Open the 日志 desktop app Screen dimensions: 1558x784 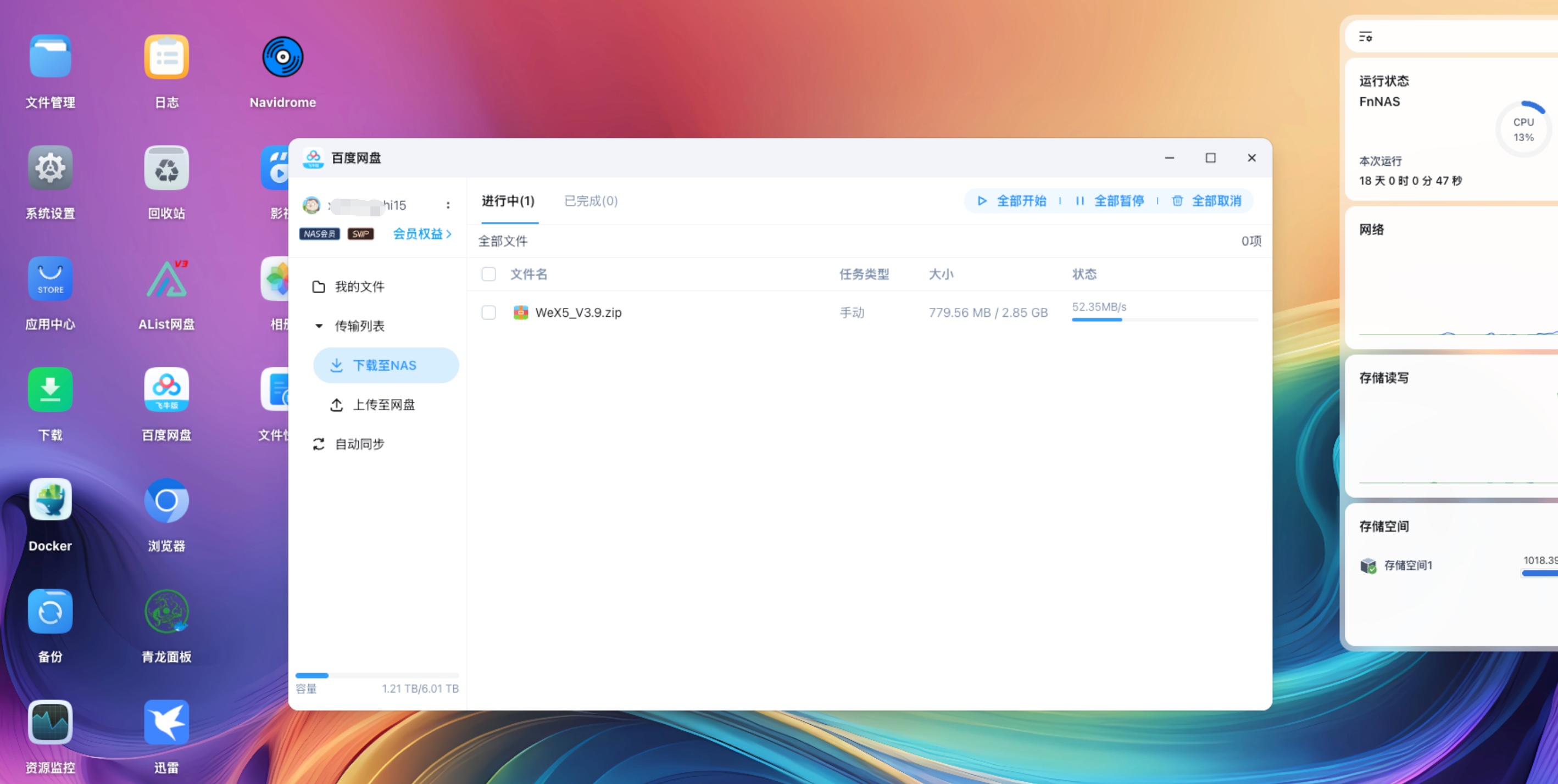pyautogui.click(x=166, y=57)
